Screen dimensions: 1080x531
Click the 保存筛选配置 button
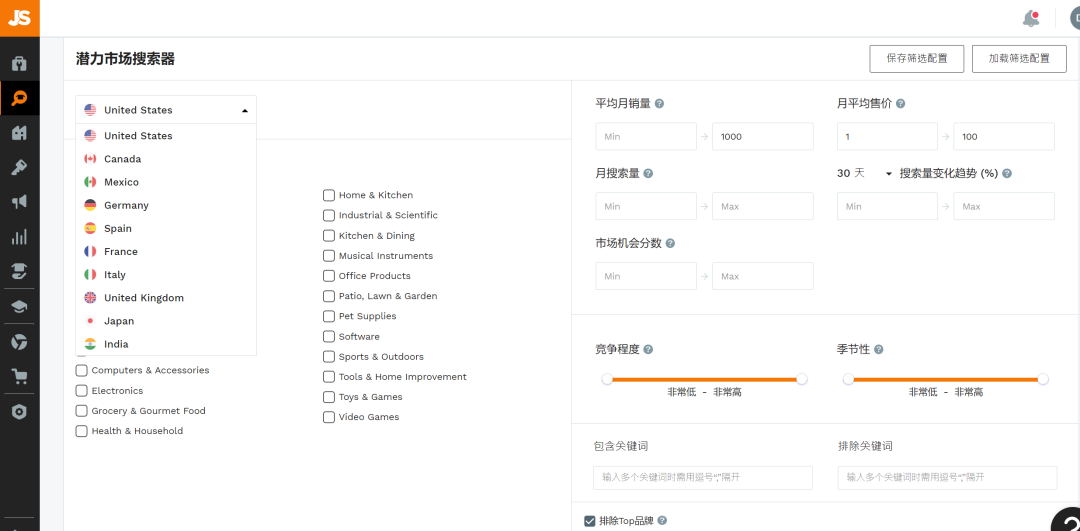[916, 59]
